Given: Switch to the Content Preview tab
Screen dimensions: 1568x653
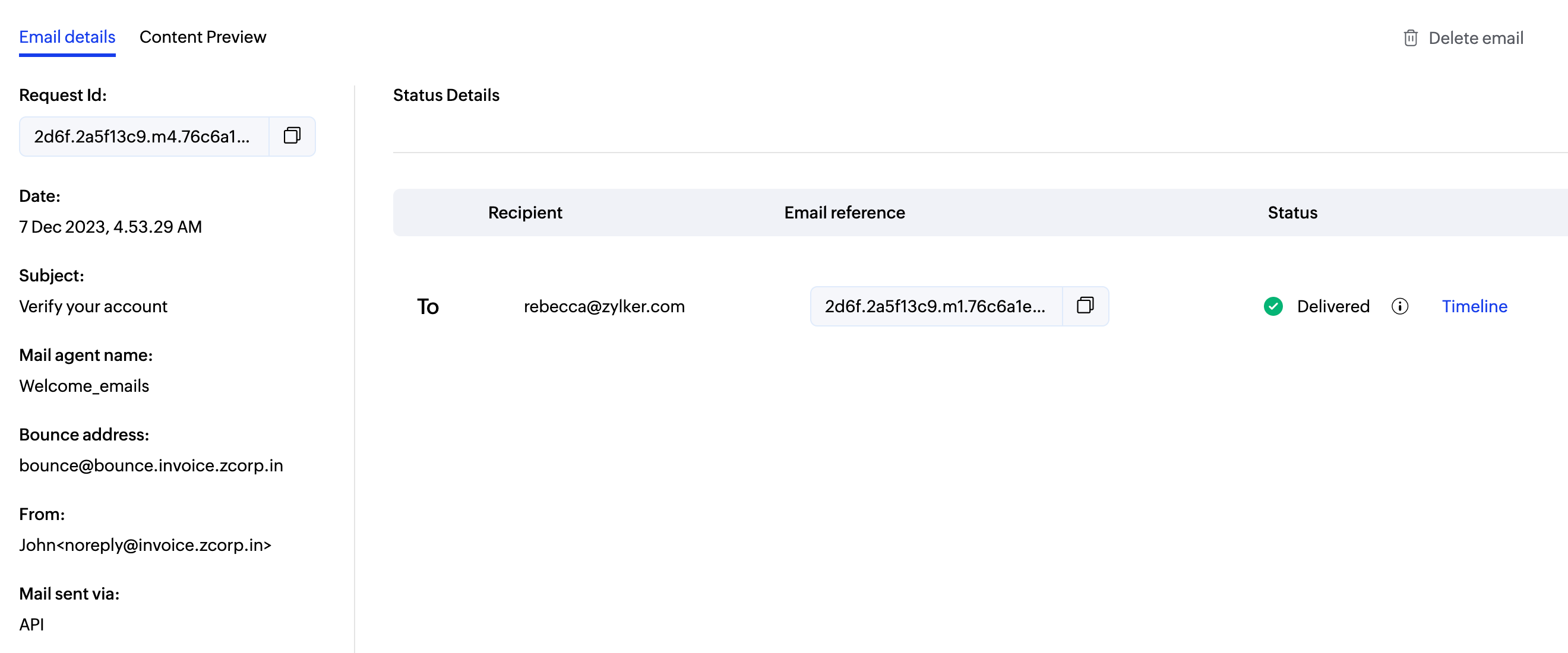Looking at the screenshot, I should (x=203, y=37).
